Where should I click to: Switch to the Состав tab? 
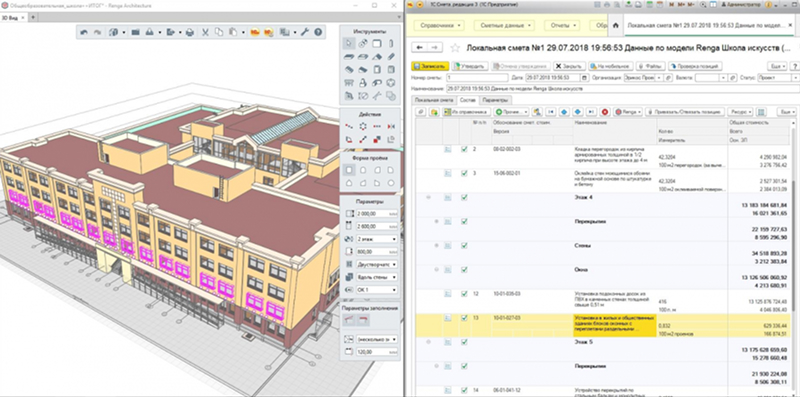[x=468, y=100]
